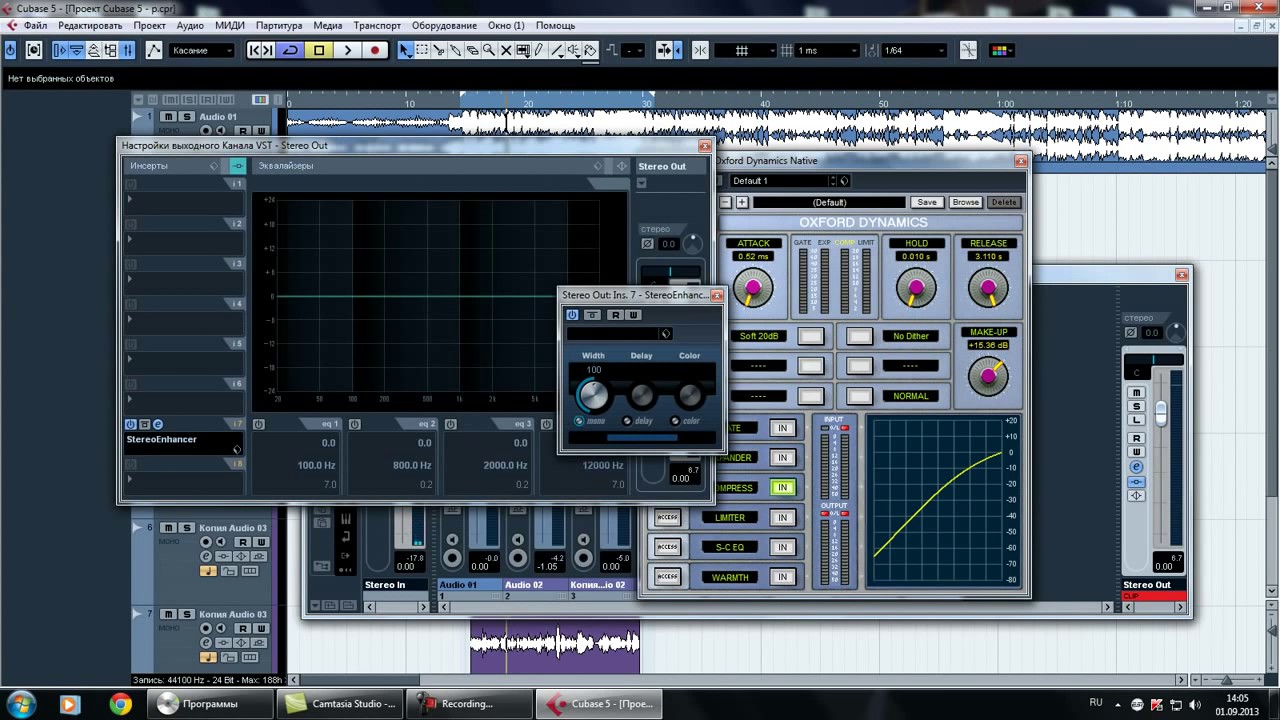Open the StereoEnhancer preset selector
Viewport: 1280px width, 720px height.
[618, 334]
